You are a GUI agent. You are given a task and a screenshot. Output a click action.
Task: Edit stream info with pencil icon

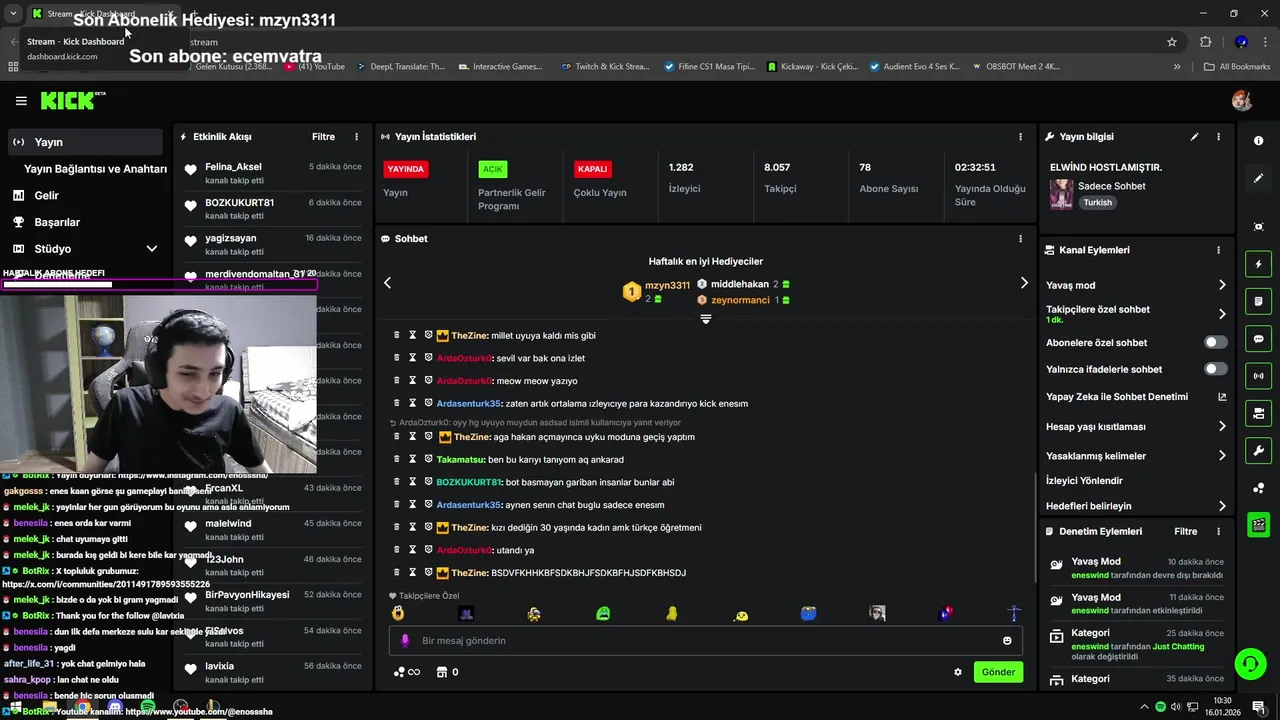coord(1194,137)
